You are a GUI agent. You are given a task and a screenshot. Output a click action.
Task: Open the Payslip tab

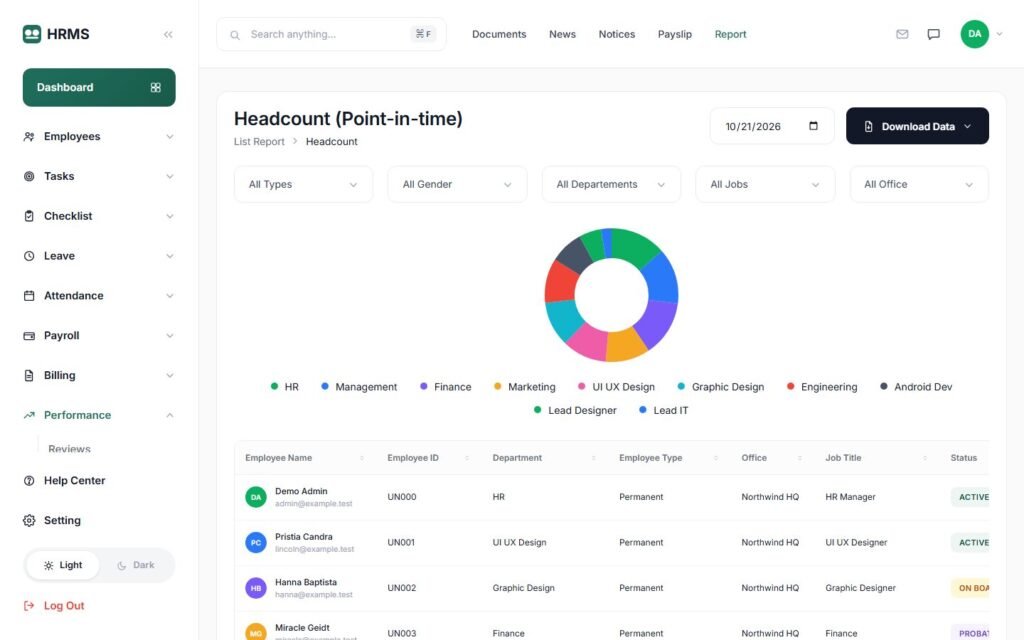(x=675, y=34)
